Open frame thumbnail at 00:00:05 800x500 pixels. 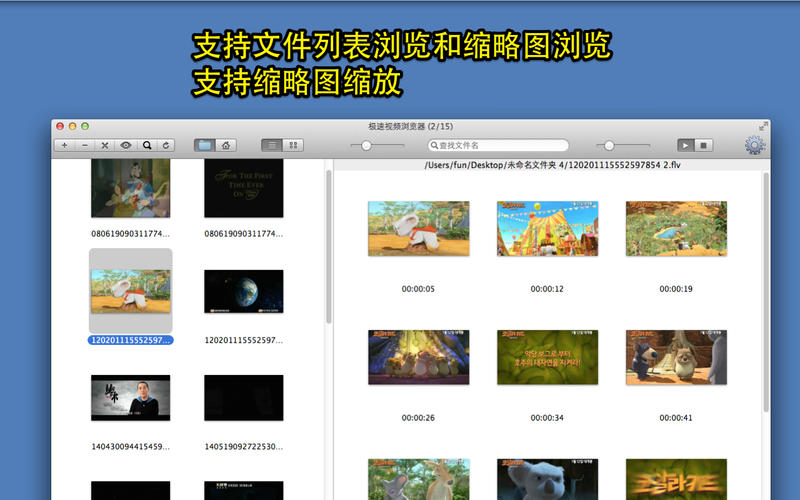click(x=419, y=229)
